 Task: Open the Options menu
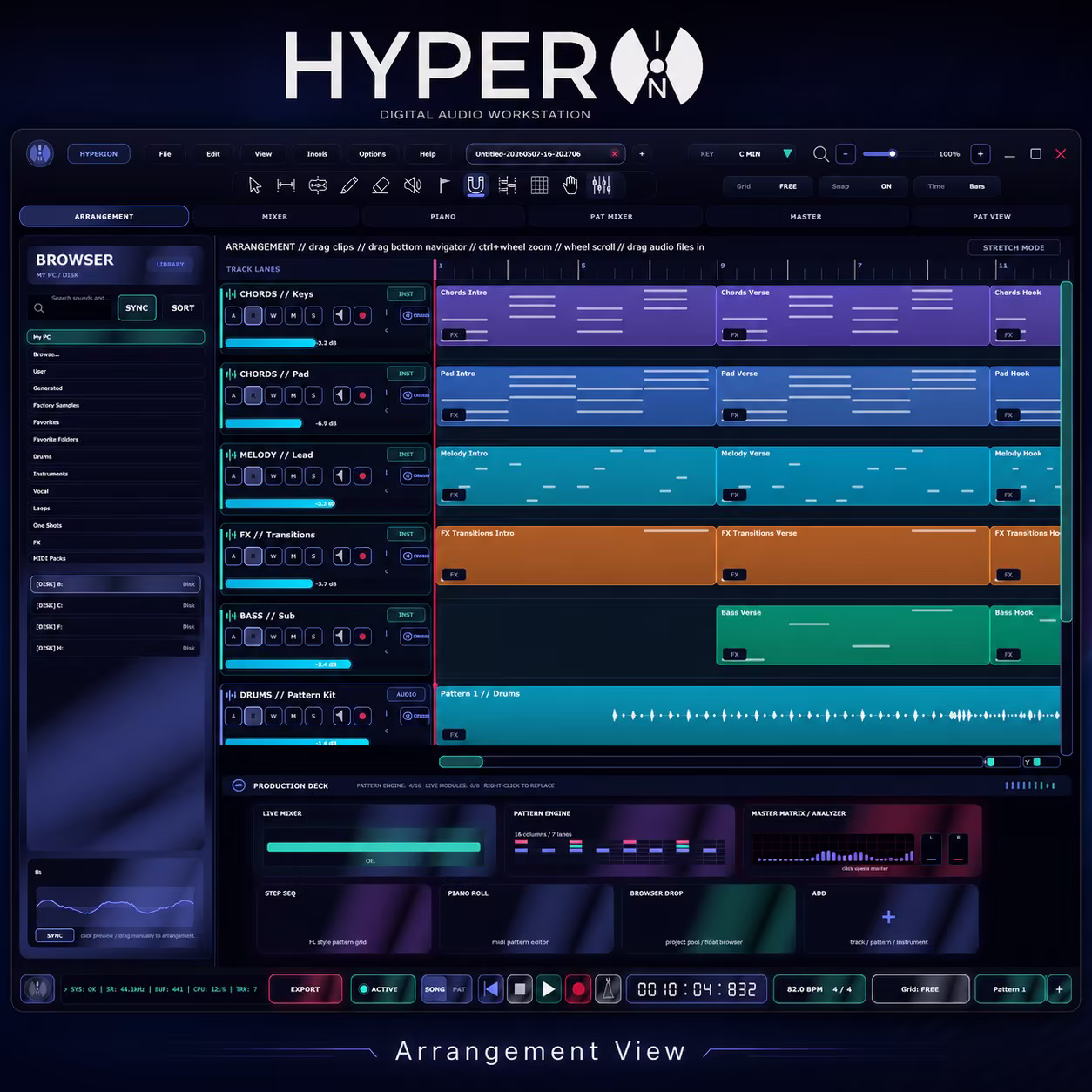coord(372,154)
